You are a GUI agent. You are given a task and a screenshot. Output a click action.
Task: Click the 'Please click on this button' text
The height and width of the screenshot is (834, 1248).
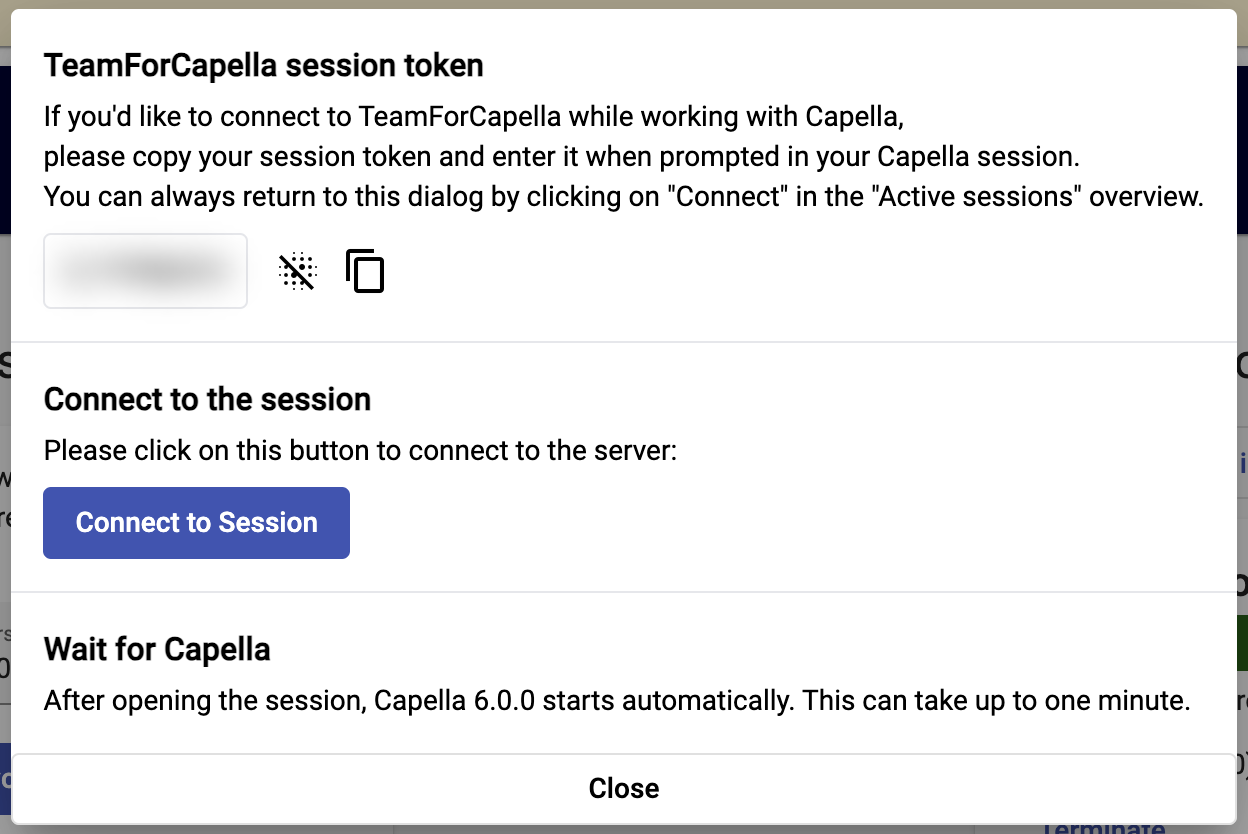pyautogui.click(x=361, y=451)
